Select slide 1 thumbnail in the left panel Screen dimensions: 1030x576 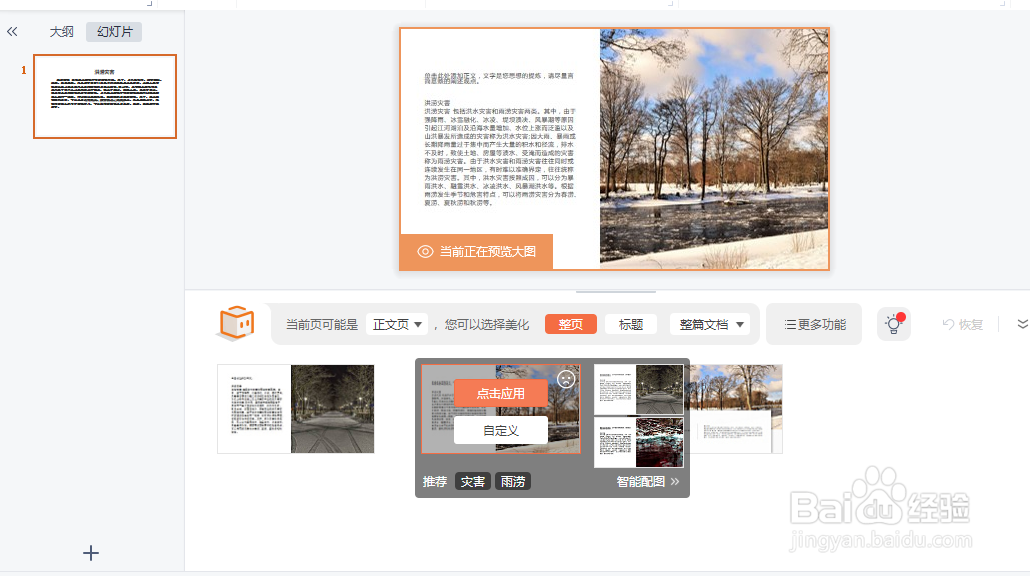tap(104, 96)
